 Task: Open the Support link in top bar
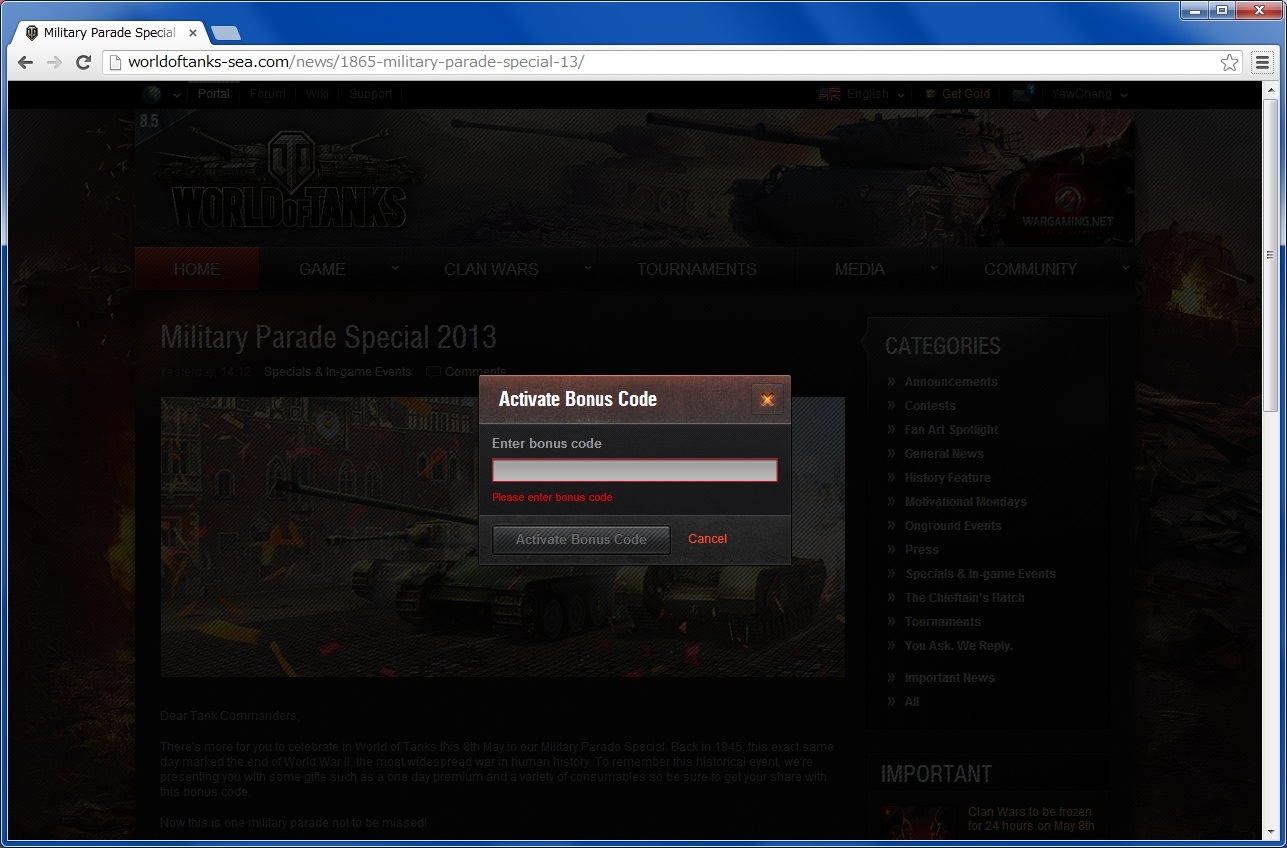click(371, 94)
